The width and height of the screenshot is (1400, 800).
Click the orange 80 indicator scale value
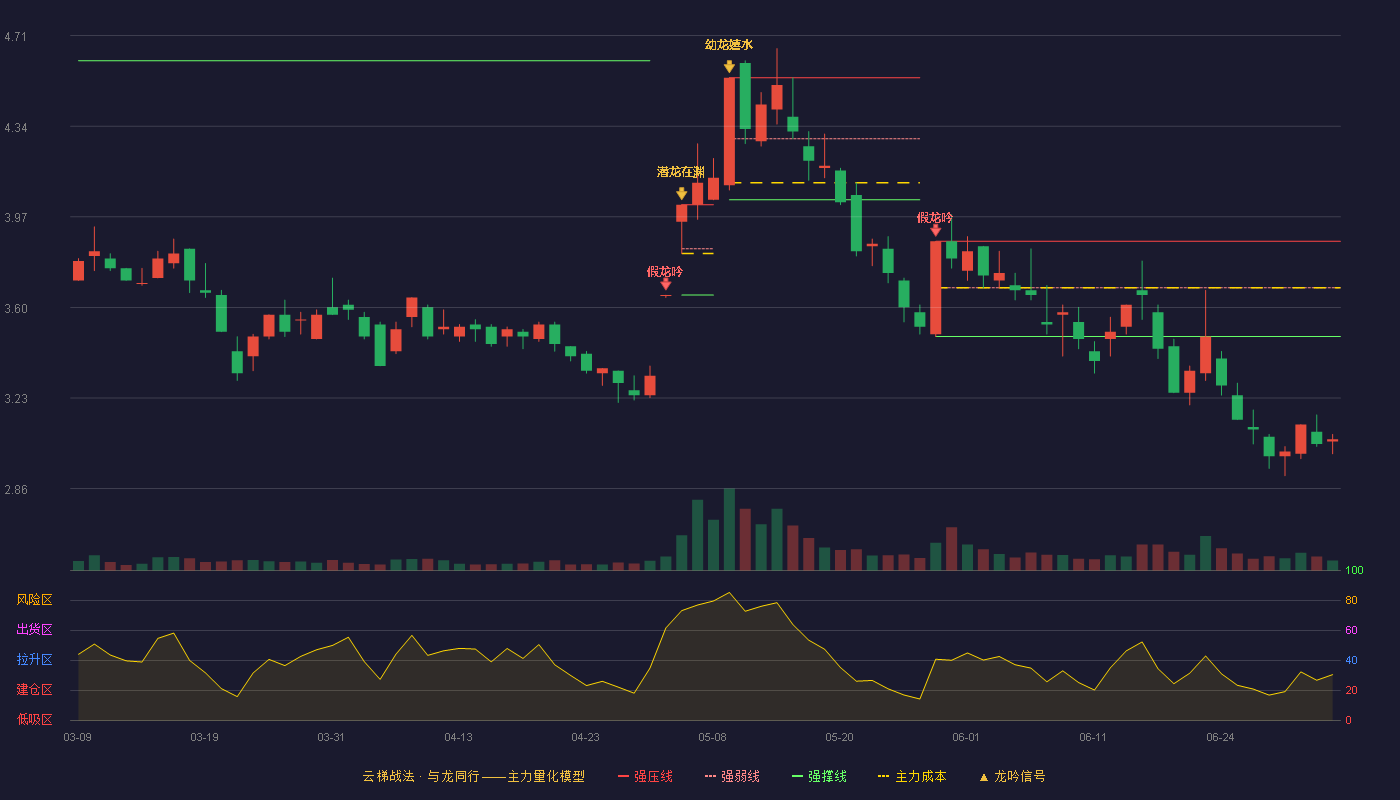coord(1351,600)
